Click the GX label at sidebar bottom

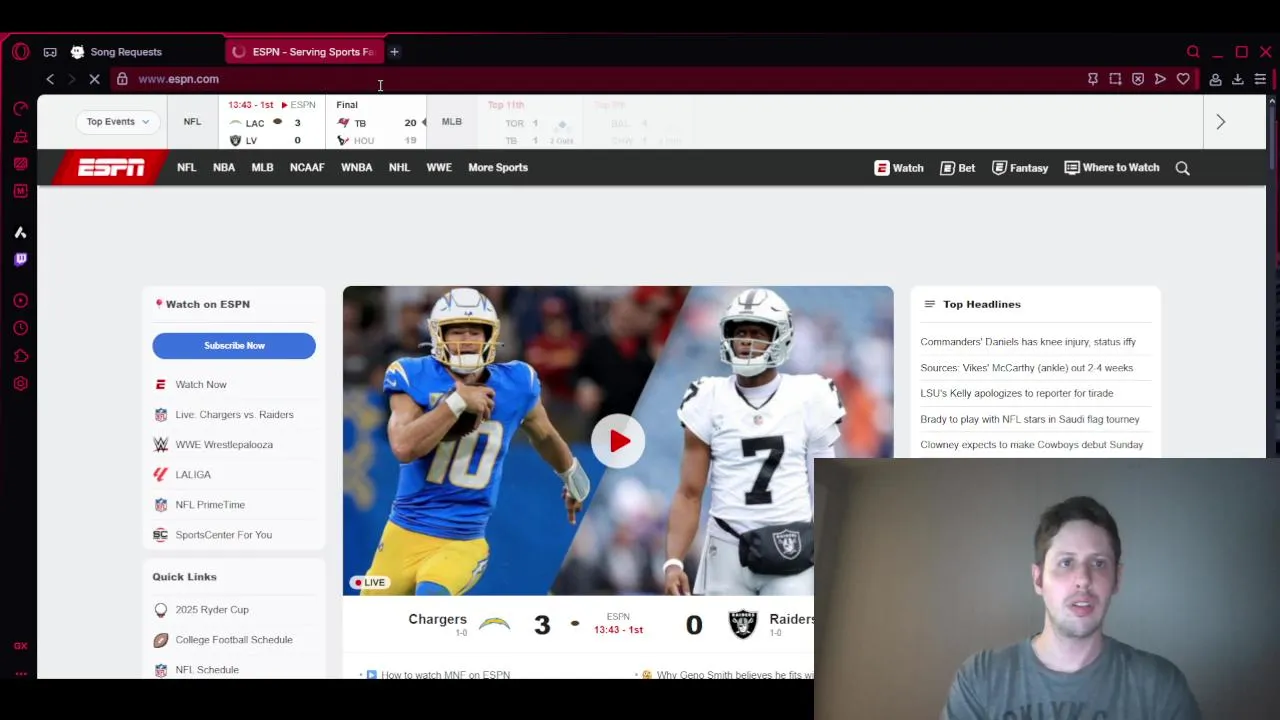click(x=20, y=646)
